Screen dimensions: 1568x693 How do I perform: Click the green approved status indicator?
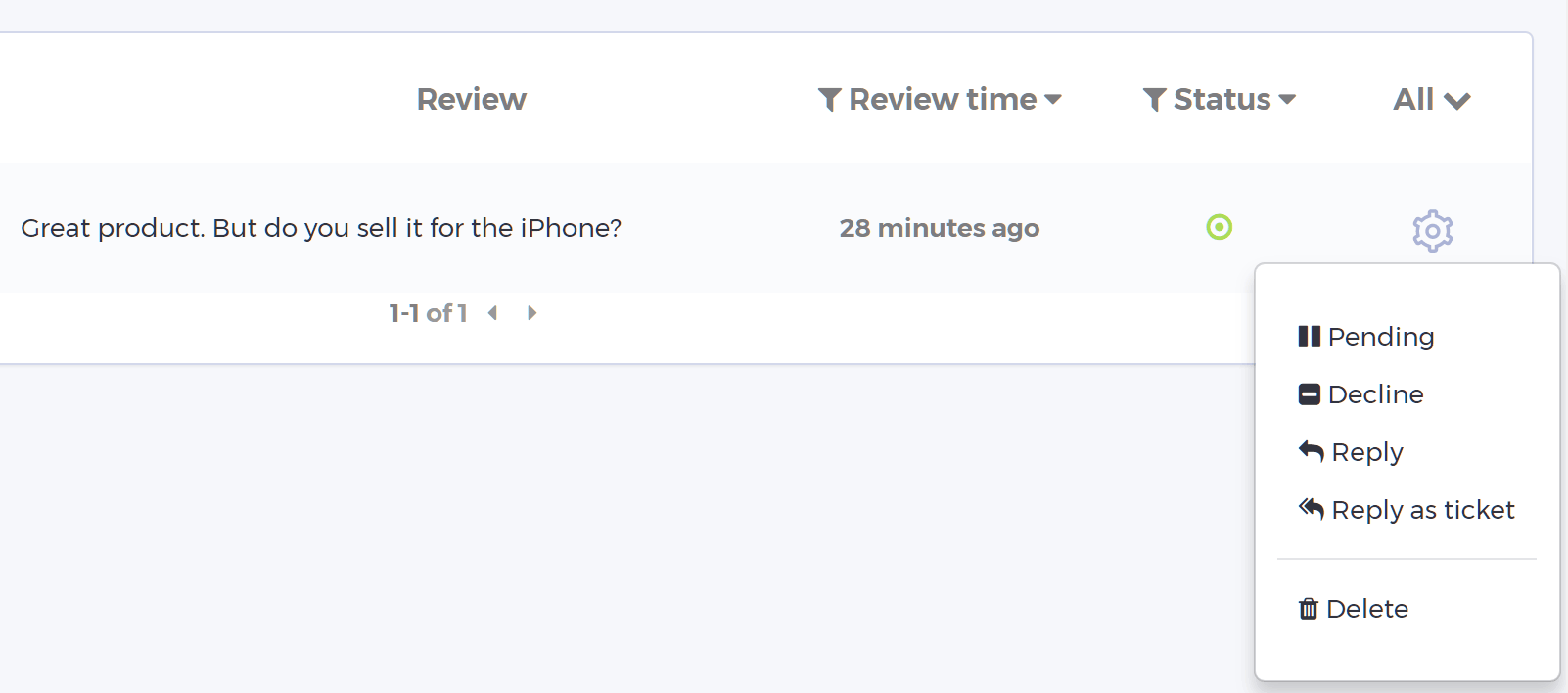coord(1219,227)
